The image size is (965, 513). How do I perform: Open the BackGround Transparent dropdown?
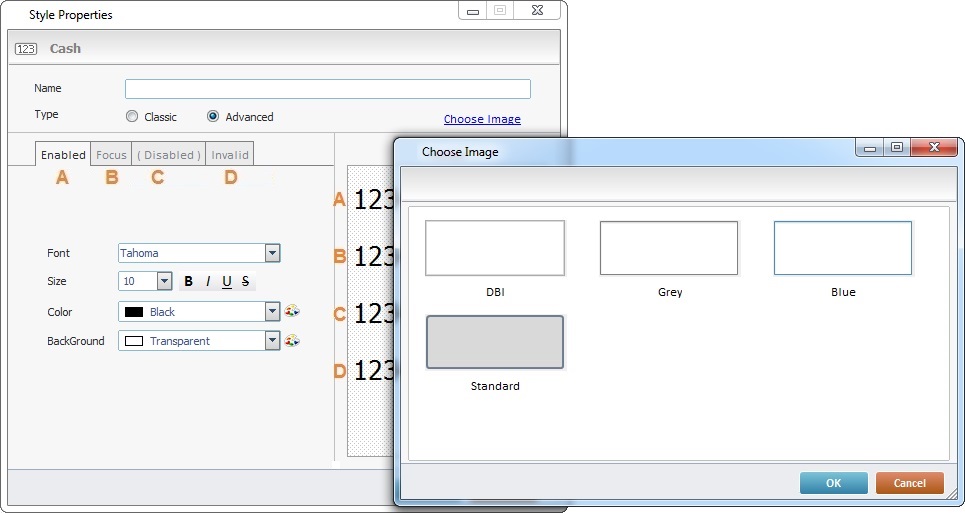coord(272,341)
